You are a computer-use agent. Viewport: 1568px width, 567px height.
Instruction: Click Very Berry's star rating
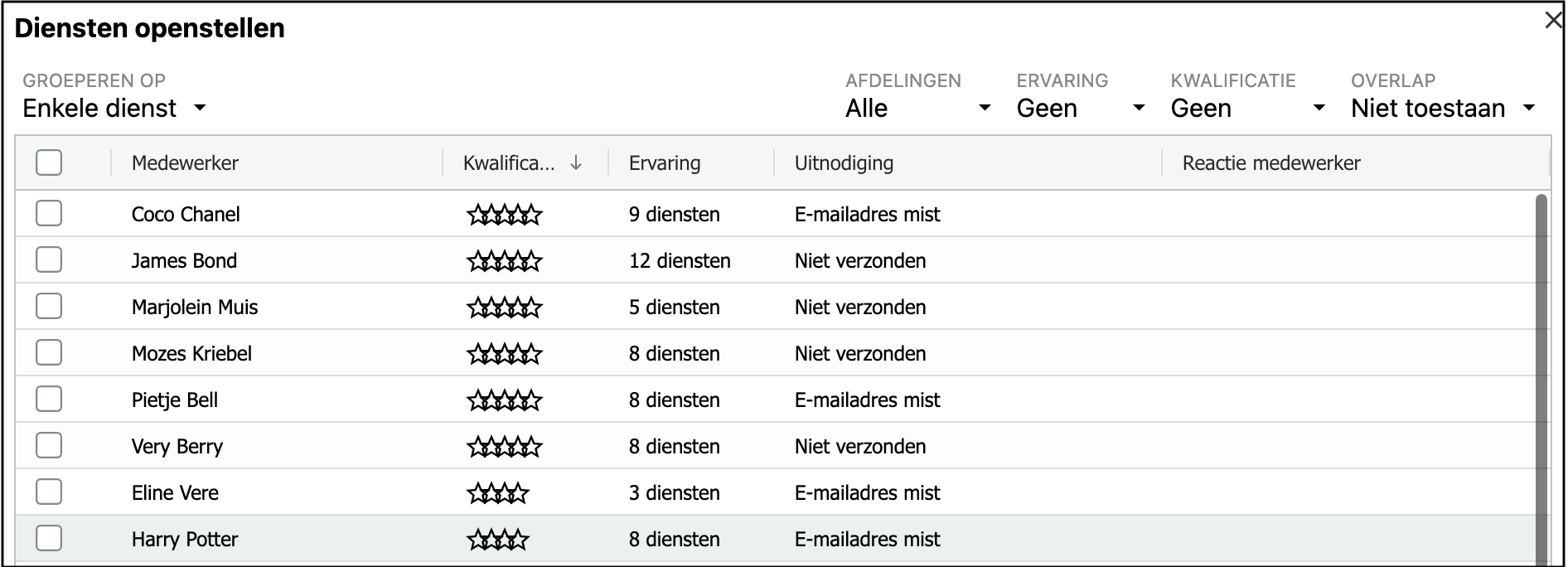click(x=504, y=447)
